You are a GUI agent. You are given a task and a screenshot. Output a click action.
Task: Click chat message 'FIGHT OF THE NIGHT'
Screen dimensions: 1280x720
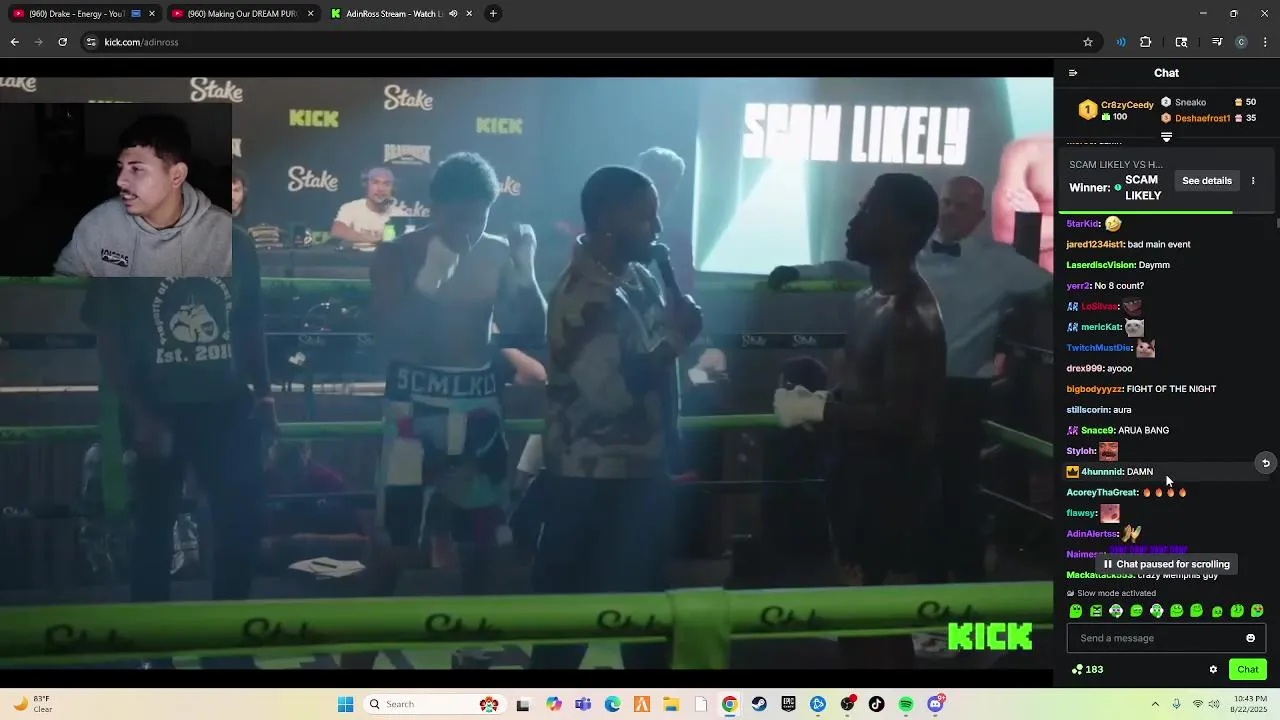[x=1171, y=389]
